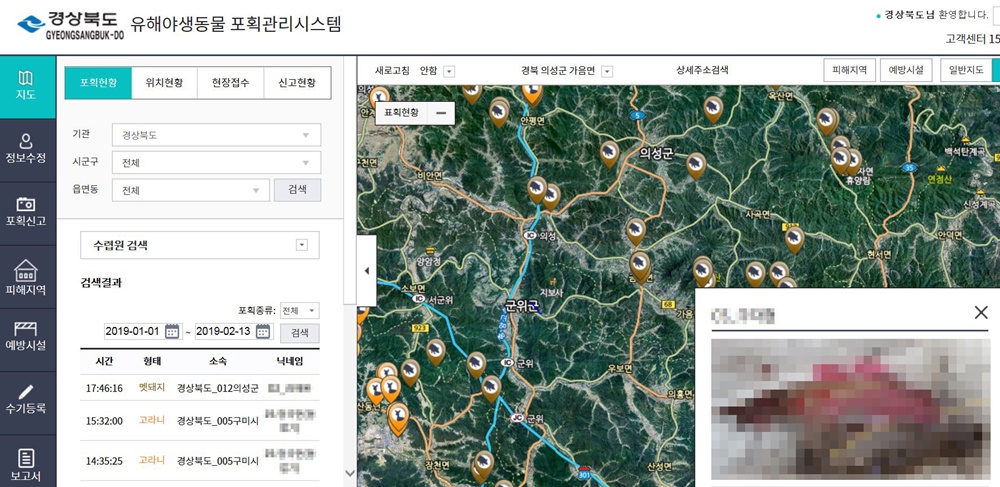
Task: Collapse the left panel with arrow handle
Action: click(367, 271)
